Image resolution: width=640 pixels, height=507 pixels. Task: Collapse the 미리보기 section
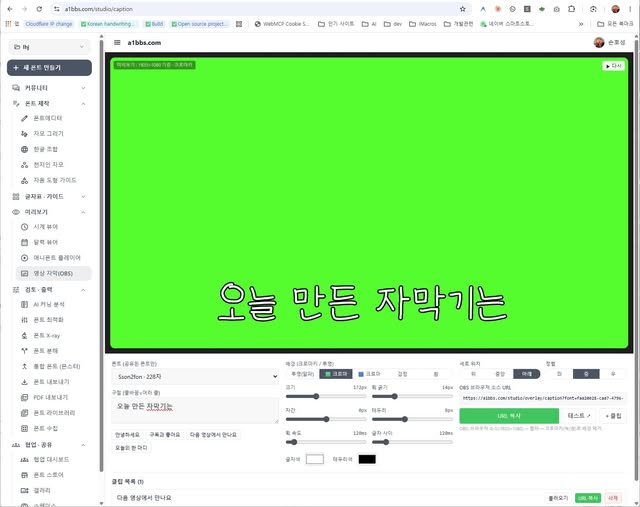click(x=49, y=212)
